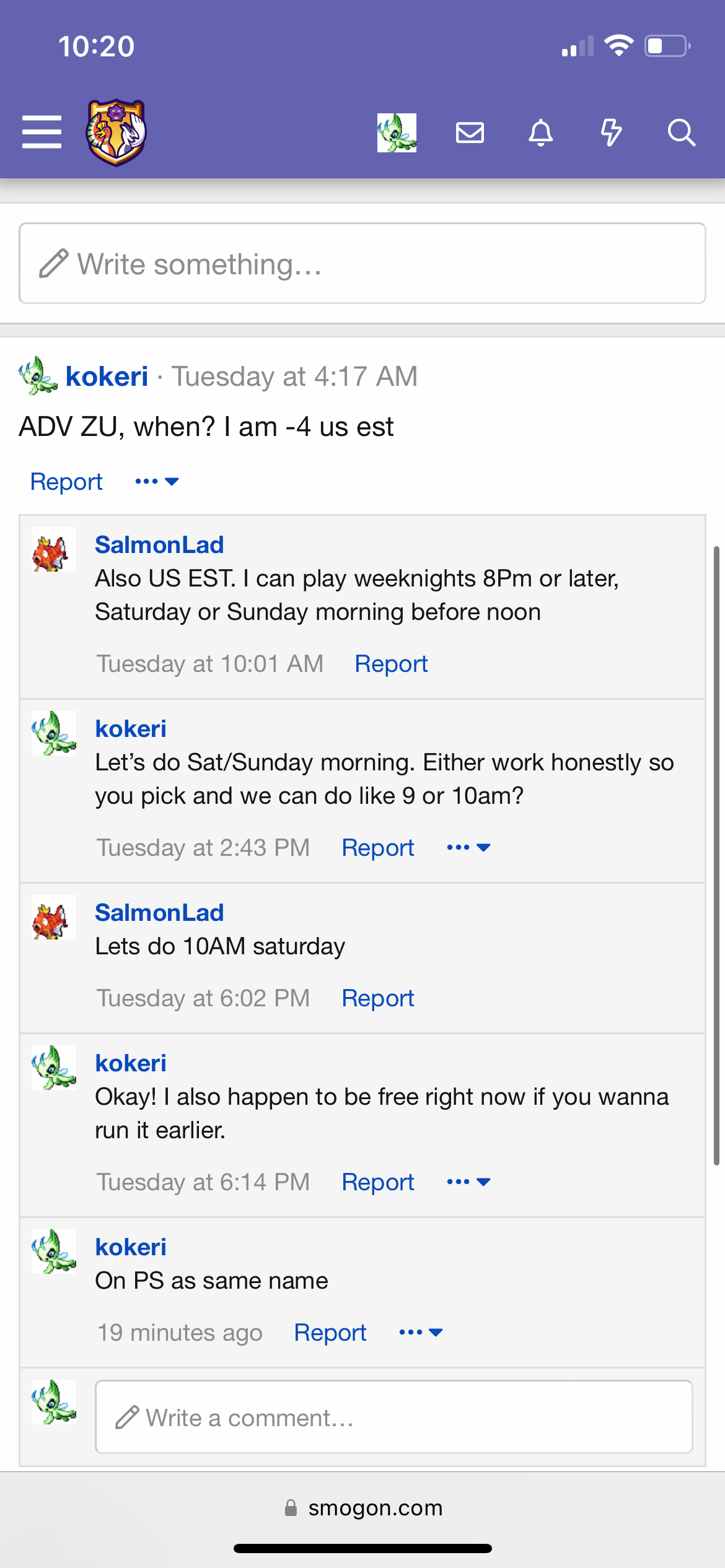Expand options dropdown on Tuesday 2:43 PM comment
The image size is (725, 1568).
tap(468, 847)
